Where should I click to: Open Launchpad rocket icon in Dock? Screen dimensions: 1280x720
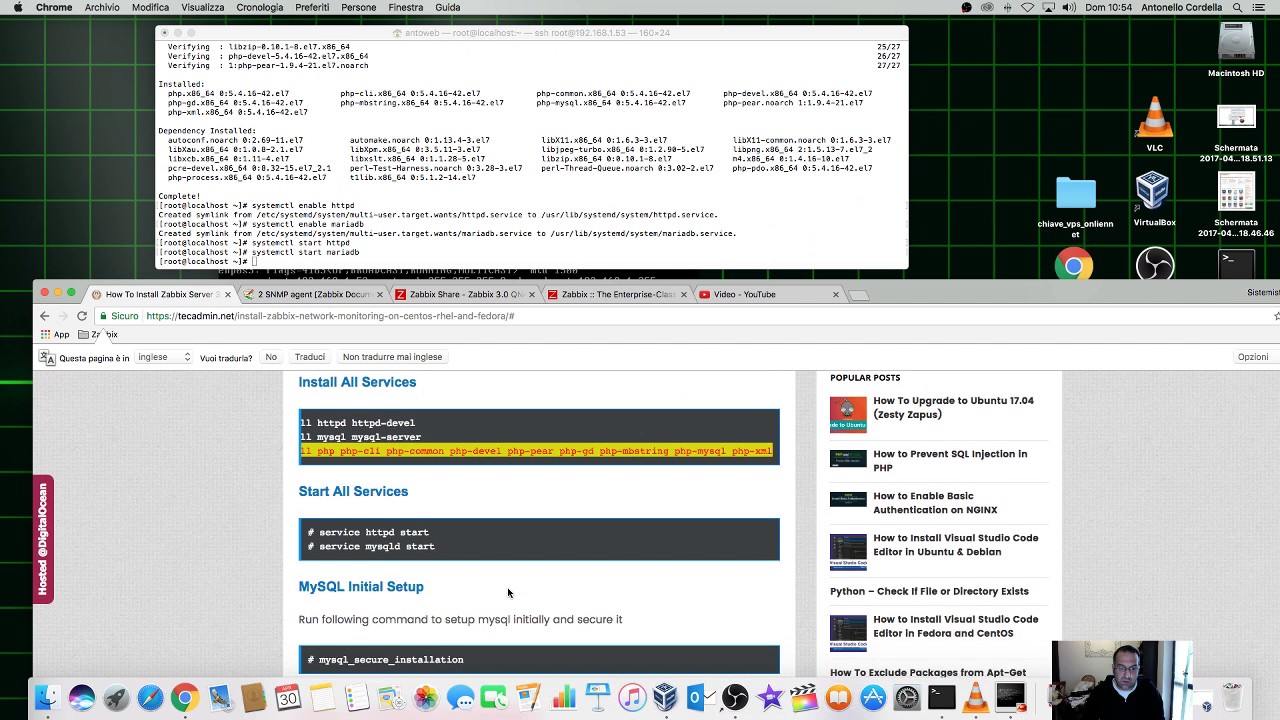116,698
